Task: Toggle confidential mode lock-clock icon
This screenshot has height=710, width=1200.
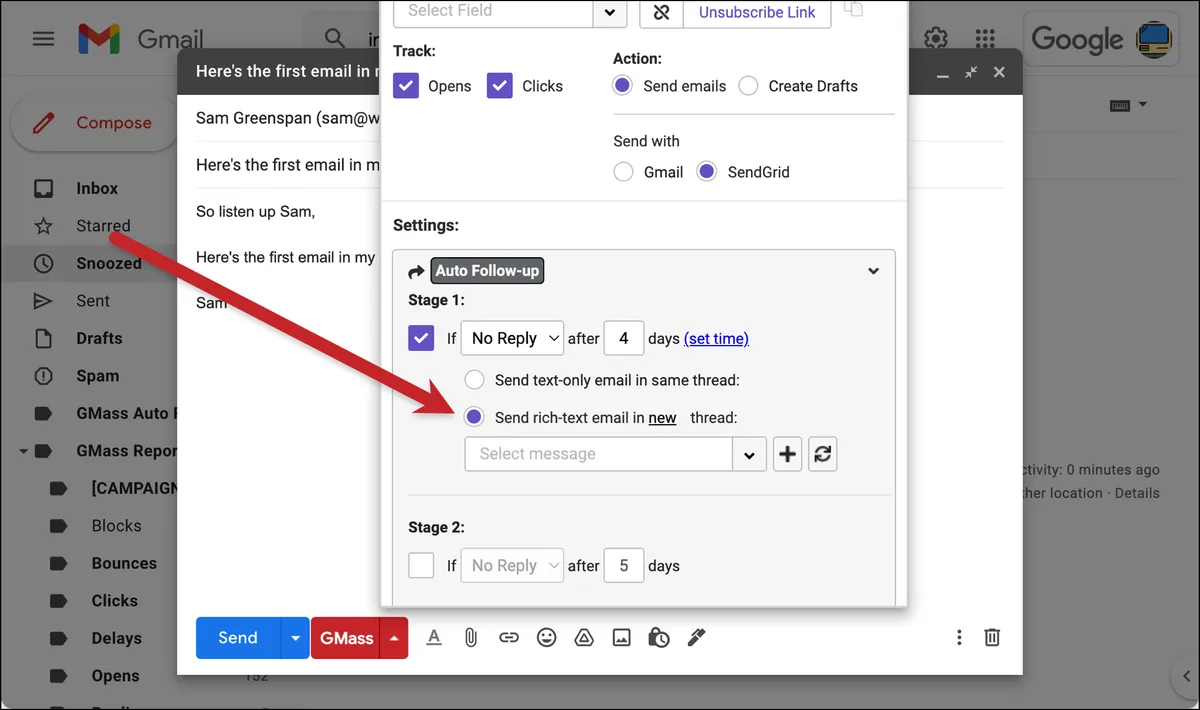Action: [x=658, y=637]
